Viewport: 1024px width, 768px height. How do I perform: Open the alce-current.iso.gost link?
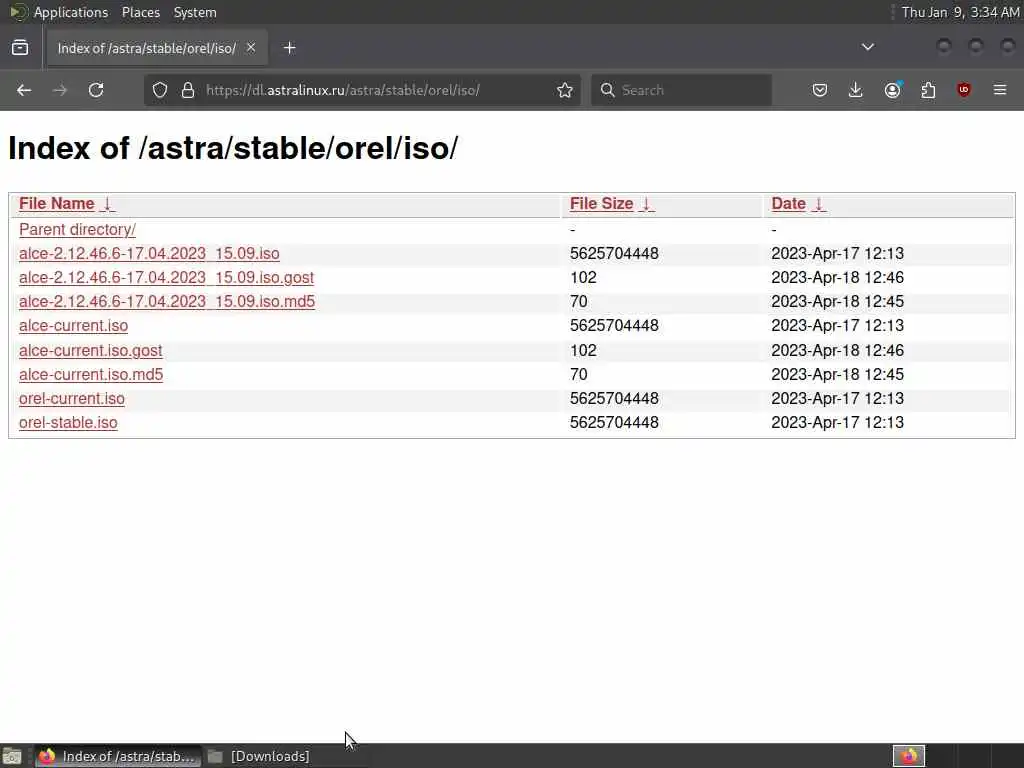click(91, 351)
